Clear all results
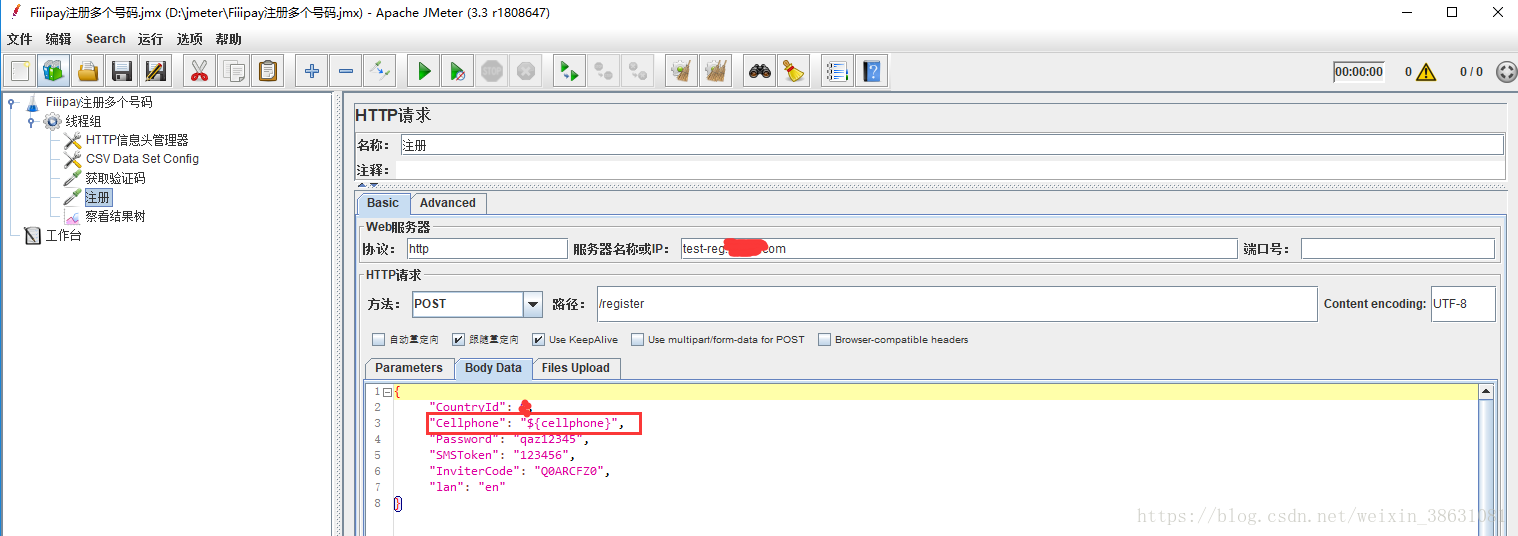 click(x=715, y=71)
